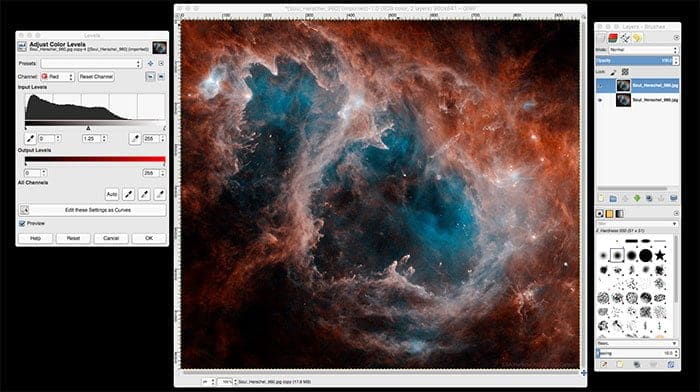This screenshot has height=392, width=700.
Task: Switch to the Brushes tab
Action: tap(600, 214)
